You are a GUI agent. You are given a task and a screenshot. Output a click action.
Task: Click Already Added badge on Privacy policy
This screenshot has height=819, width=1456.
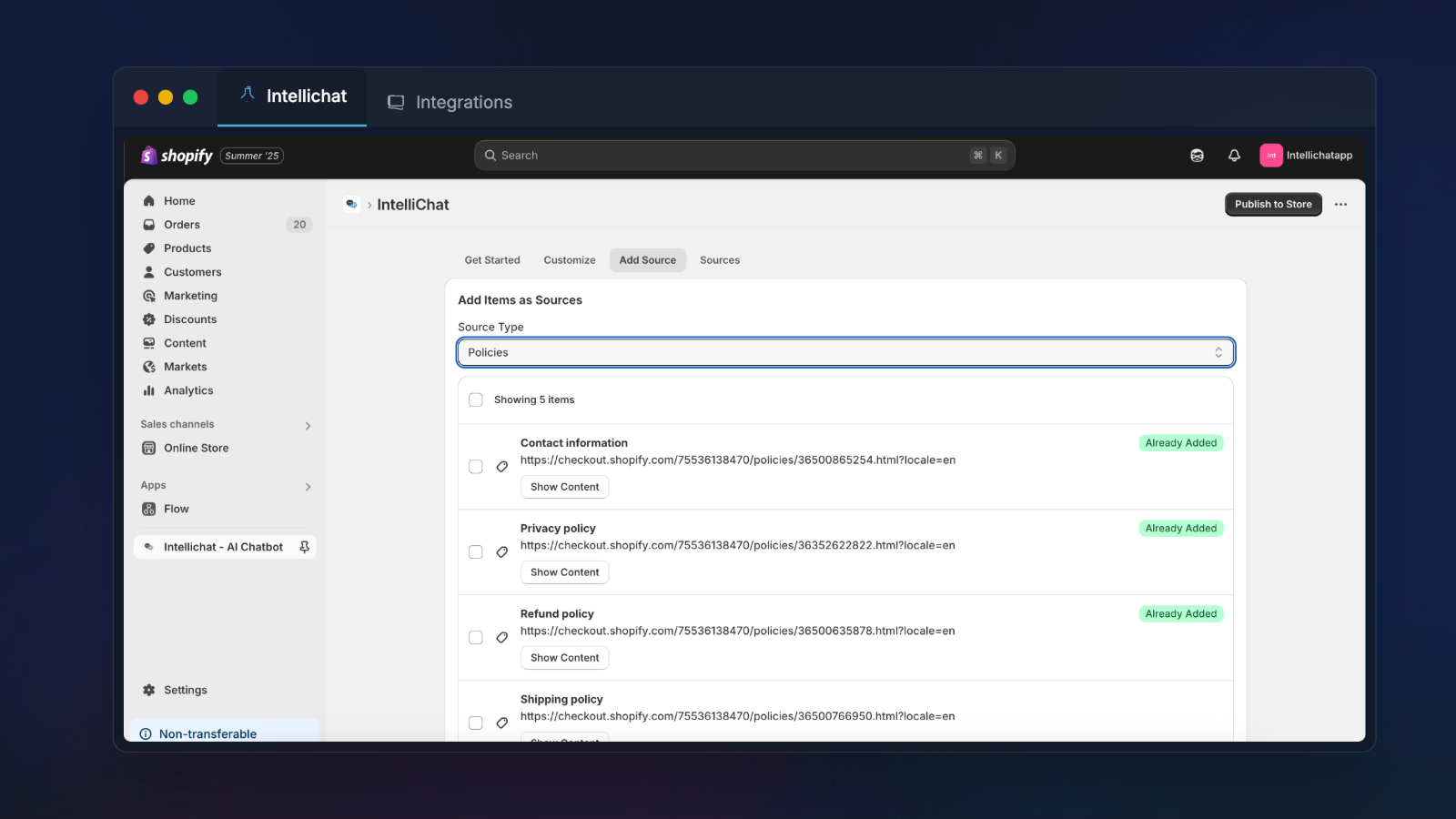point(1181,529)
